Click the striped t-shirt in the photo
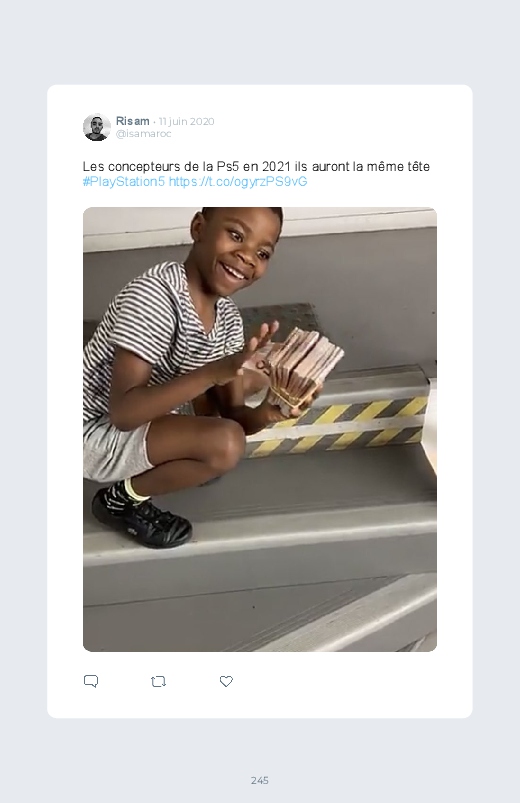 (x=159, y=339)
